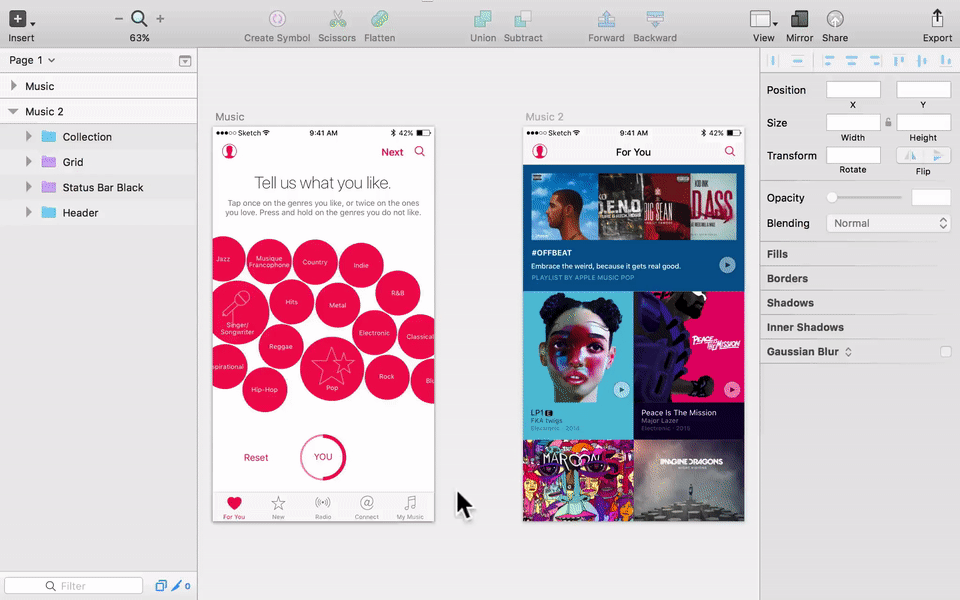Screen dimensions: 960x600
Task: Click the Position X field
Action: pyautogui.click(x=853, y=89)
